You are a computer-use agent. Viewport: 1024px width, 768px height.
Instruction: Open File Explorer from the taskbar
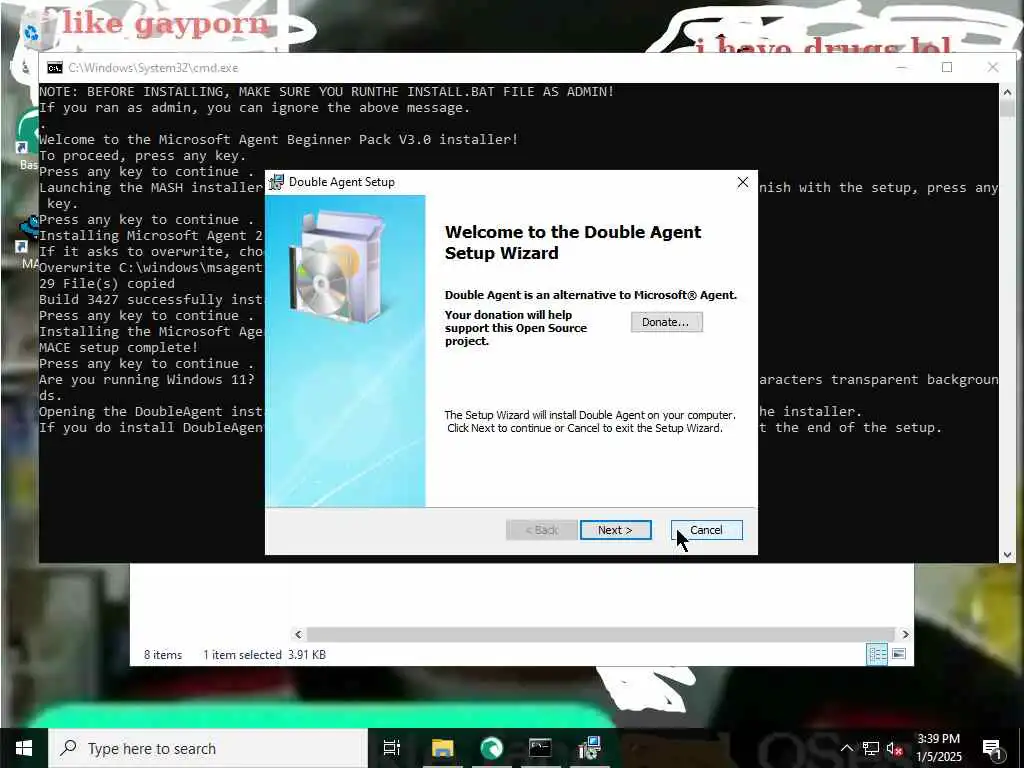[442, 748]
